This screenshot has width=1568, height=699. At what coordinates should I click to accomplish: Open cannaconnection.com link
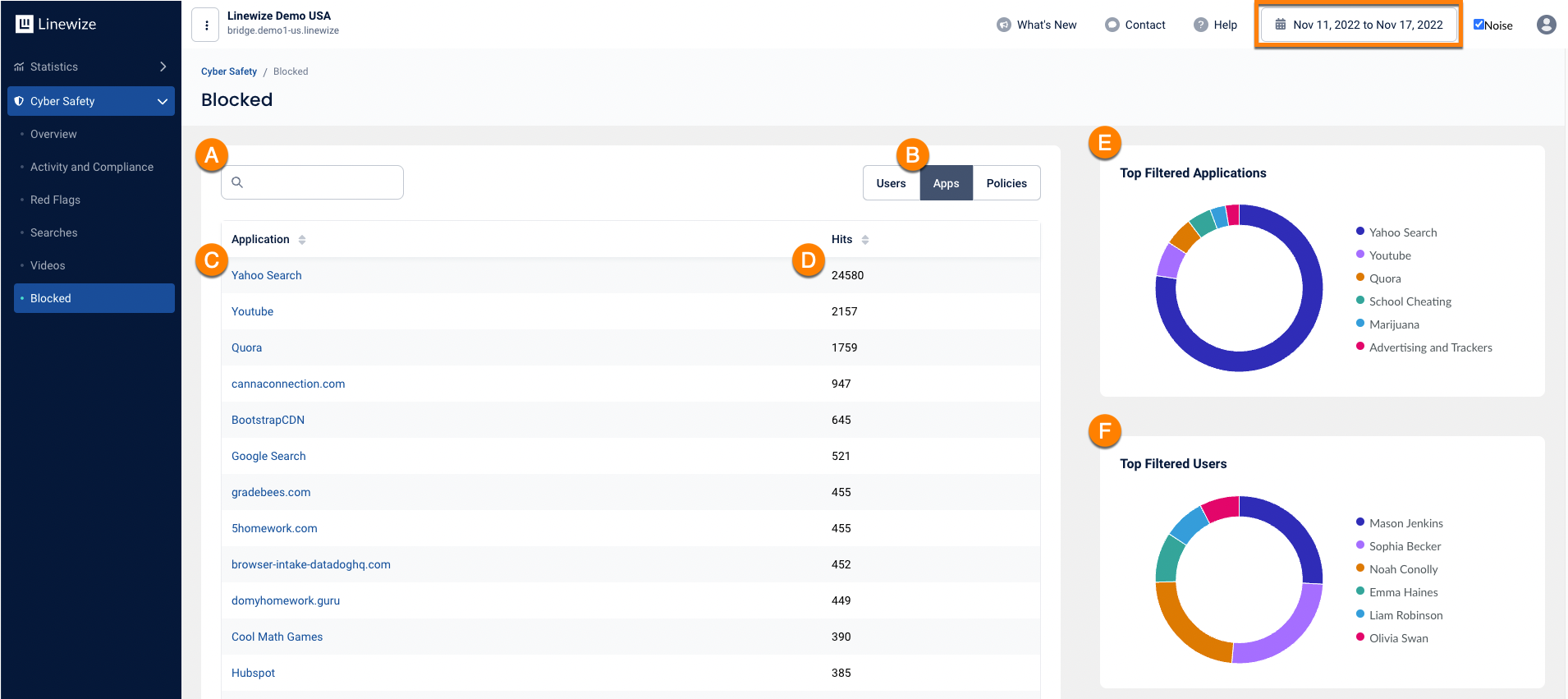pos(288,384)
